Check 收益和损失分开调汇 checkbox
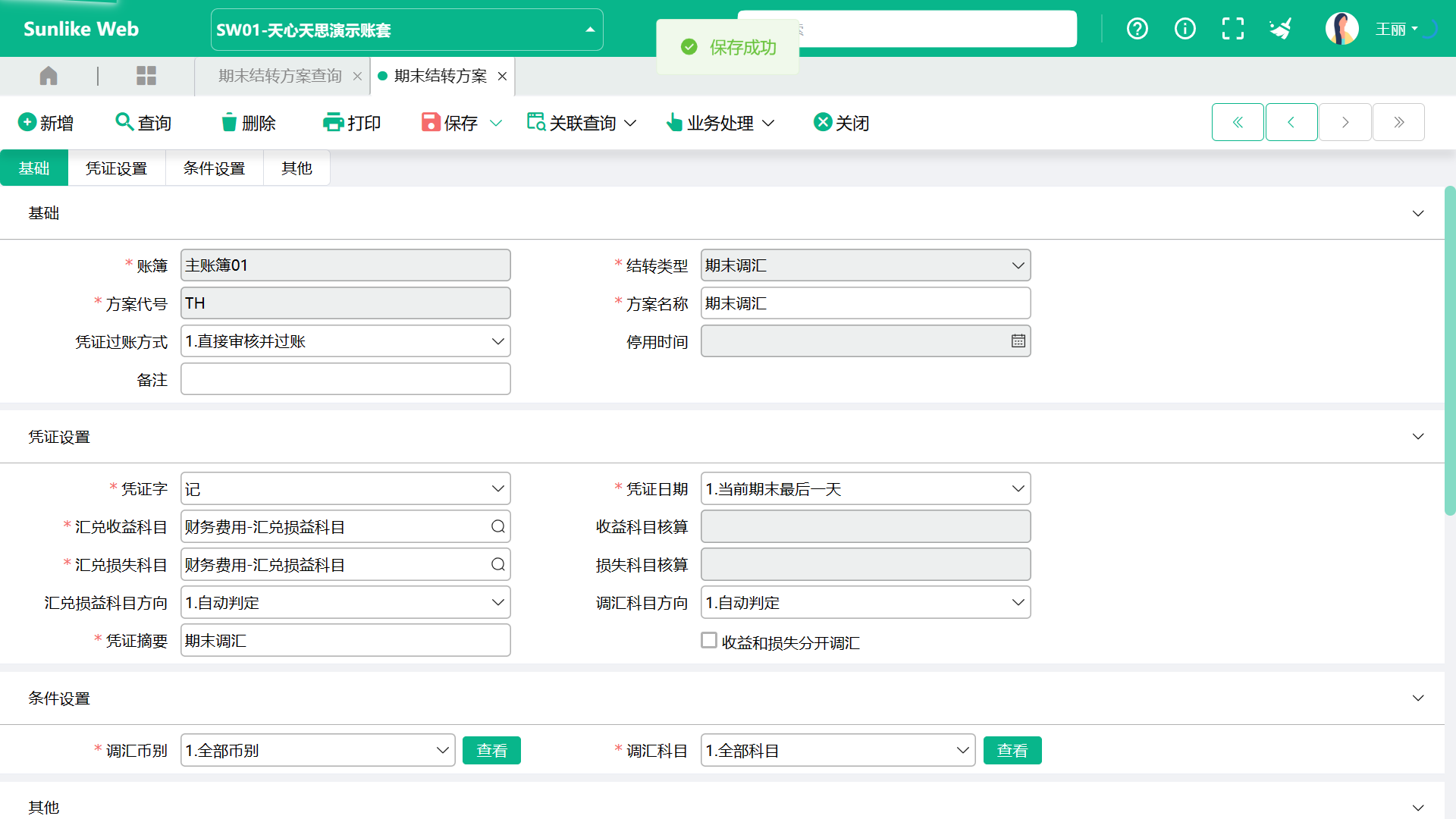Viewport: 1456px width, 819px height. (x=709, y=641)
